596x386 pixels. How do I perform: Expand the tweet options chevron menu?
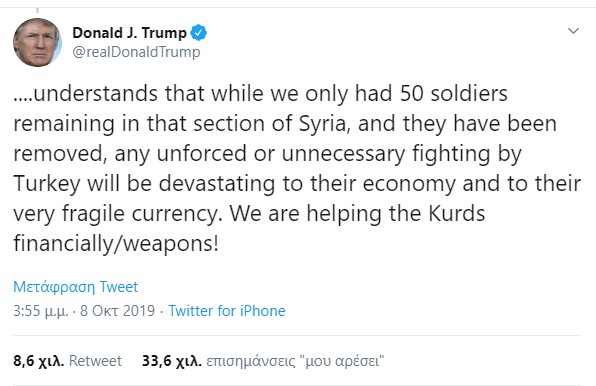(573, 31)
